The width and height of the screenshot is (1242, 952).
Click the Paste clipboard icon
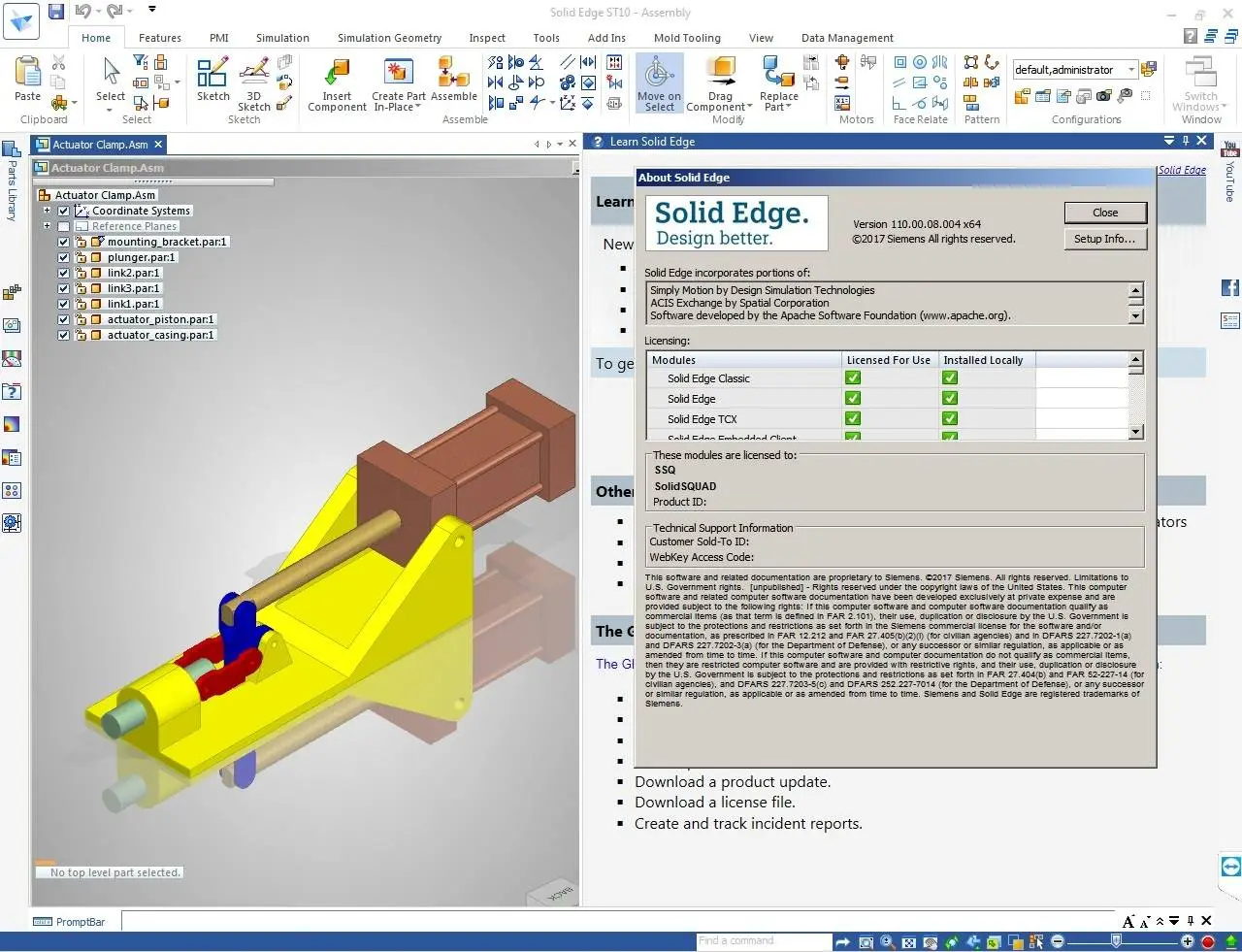(27, 73)
